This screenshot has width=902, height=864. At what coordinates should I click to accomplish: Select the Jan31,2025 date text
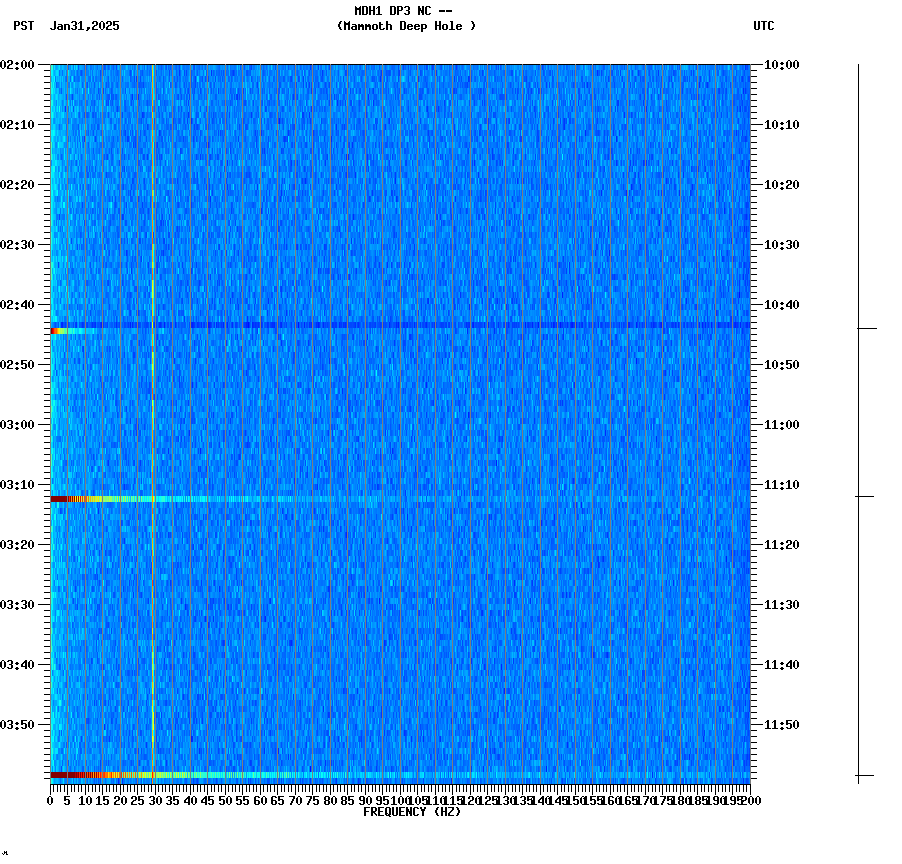(84, 27)
